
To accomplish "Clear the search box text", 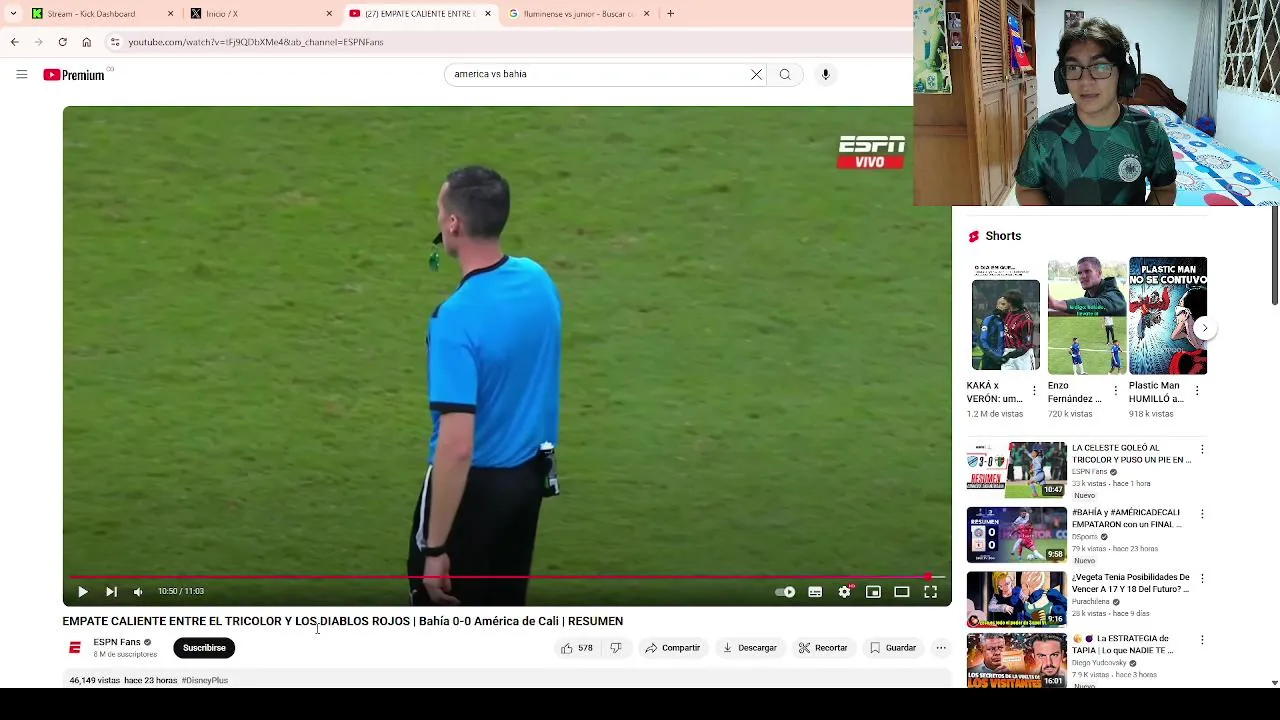I will click(756, 74).
